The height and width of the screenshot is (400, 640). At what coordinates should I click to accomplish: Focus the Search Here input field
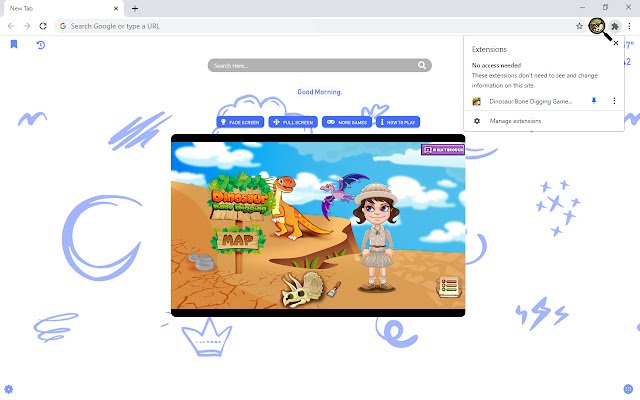(x=319, y=65)
